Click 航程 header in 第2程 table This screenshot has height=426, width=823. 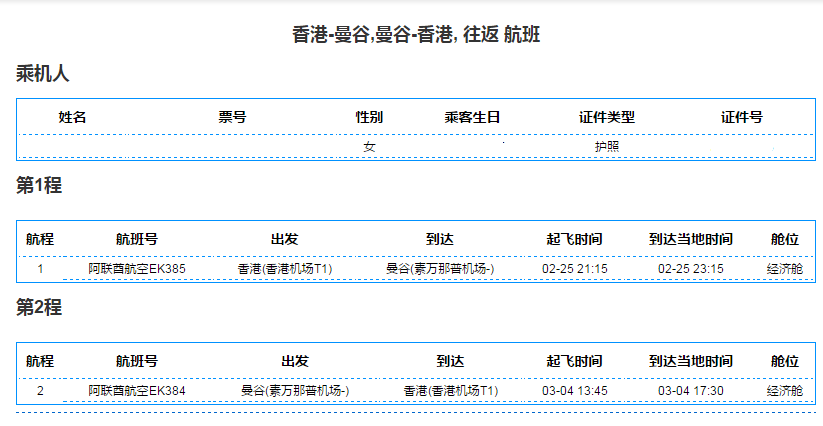pos(40,361)
